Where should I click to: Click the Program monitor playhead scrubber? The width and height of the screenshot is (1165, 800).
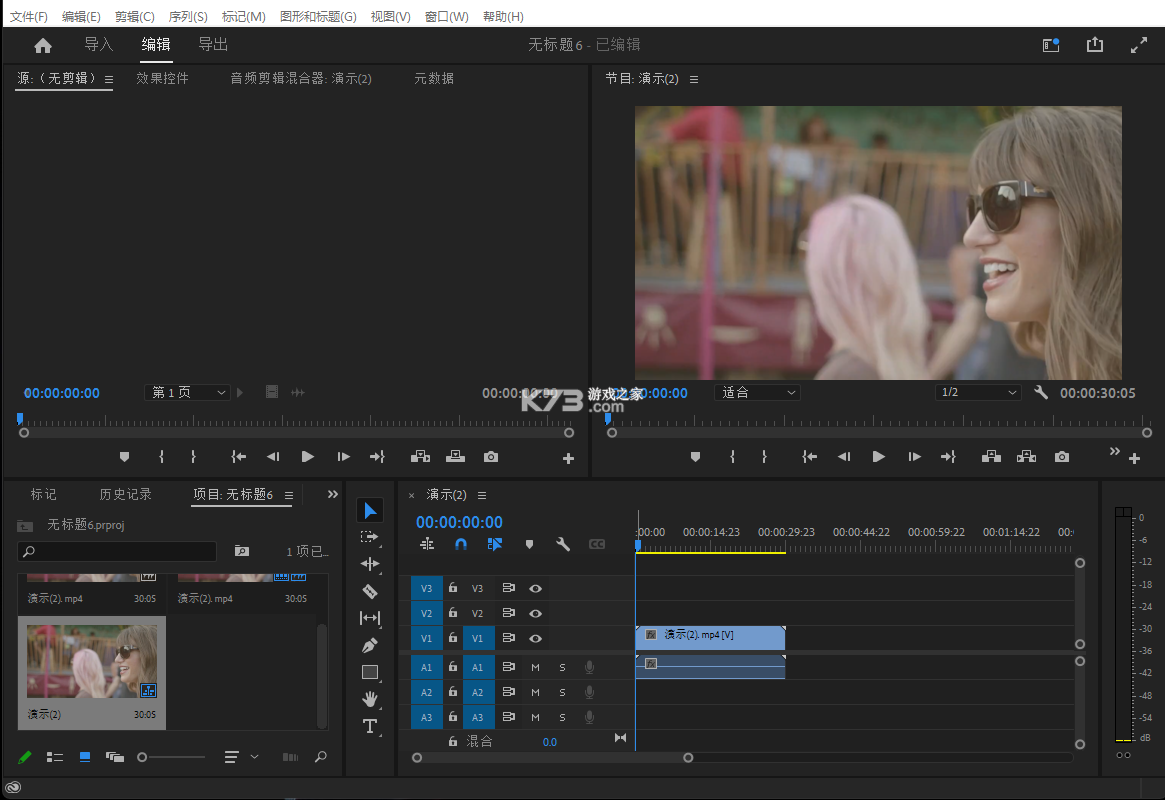coord(609,420)
